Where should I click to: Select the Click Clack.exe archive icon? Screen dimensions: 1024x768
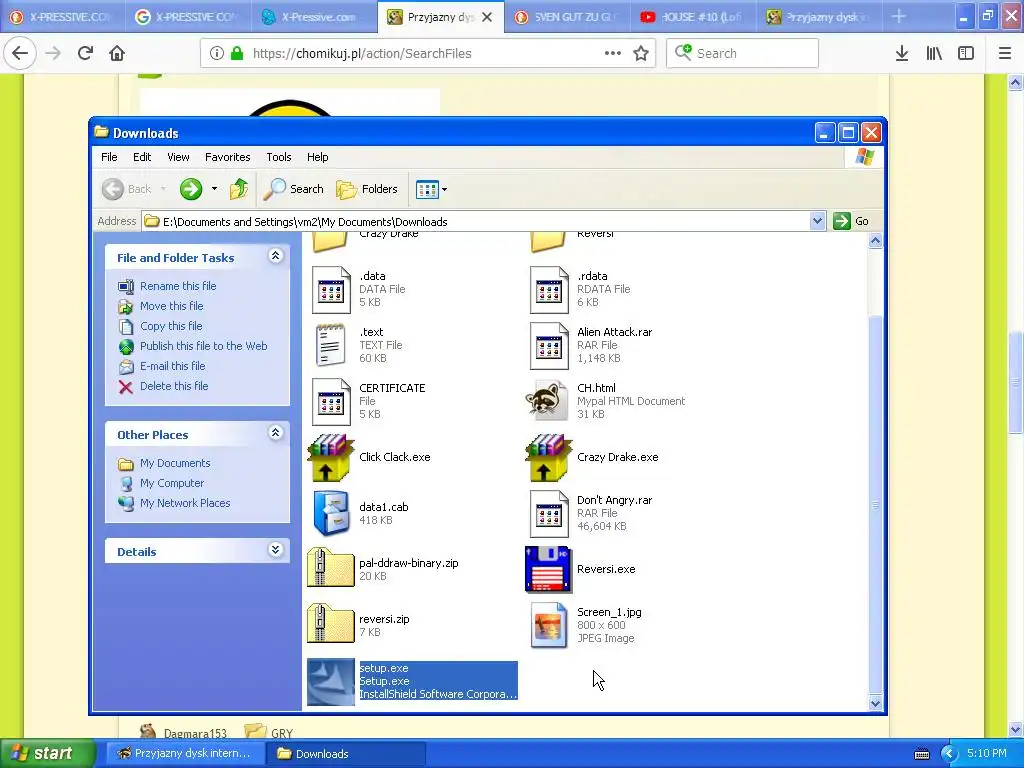point(331,458)
